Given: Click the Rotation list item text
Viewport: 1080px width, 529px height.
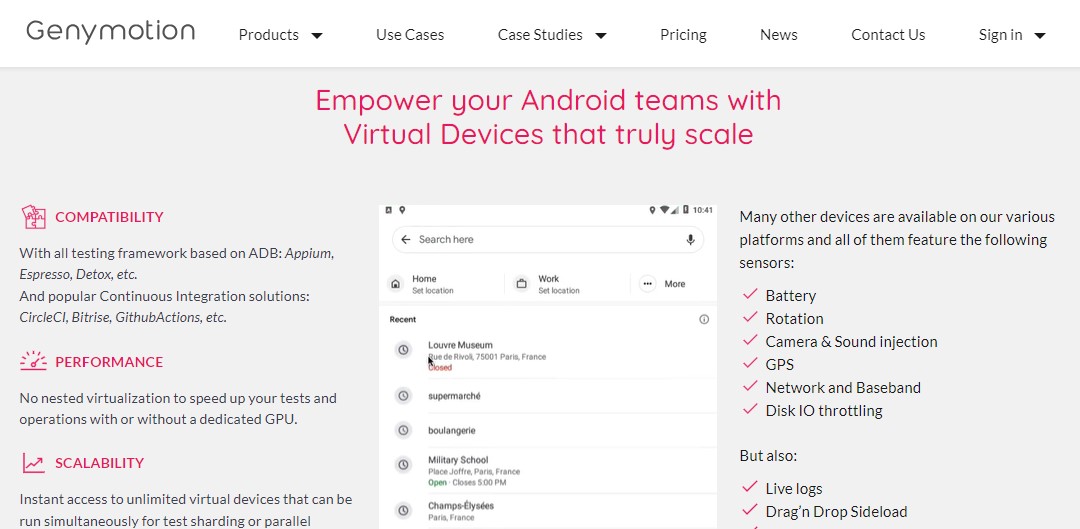Looking at the screenshot, I should [794, 318].
